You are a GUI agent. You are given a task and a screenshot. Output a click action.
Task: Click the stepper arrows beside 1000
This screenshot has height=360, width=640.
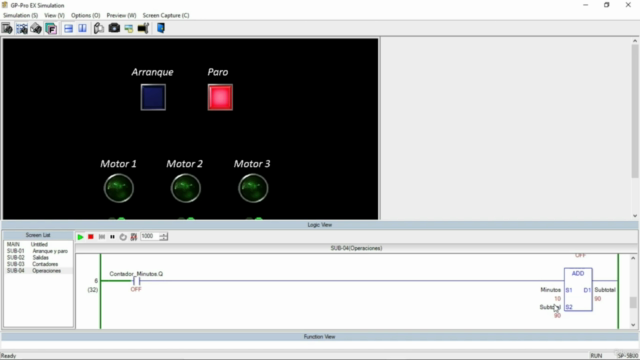(164, 236)
